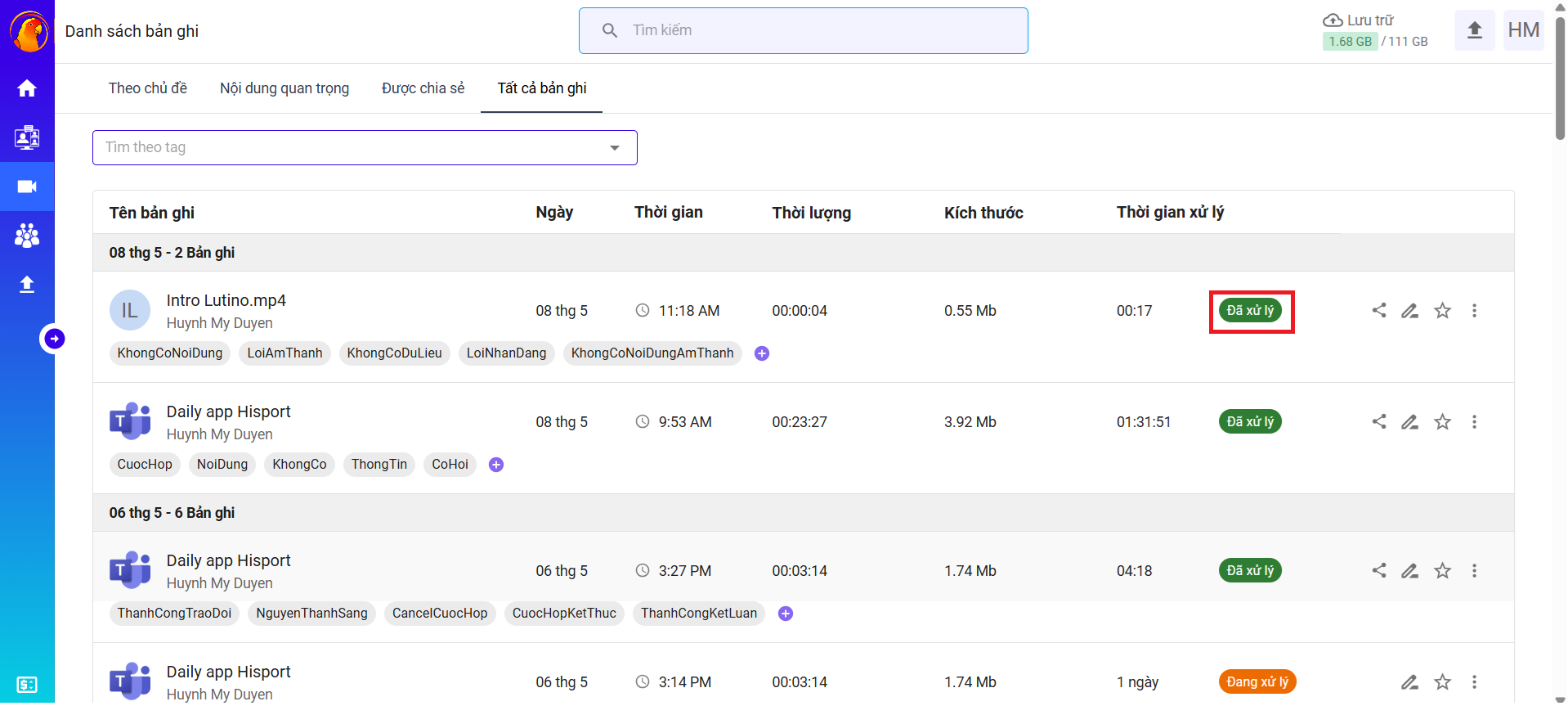Click the CuocHop tag

pos(145,465)
